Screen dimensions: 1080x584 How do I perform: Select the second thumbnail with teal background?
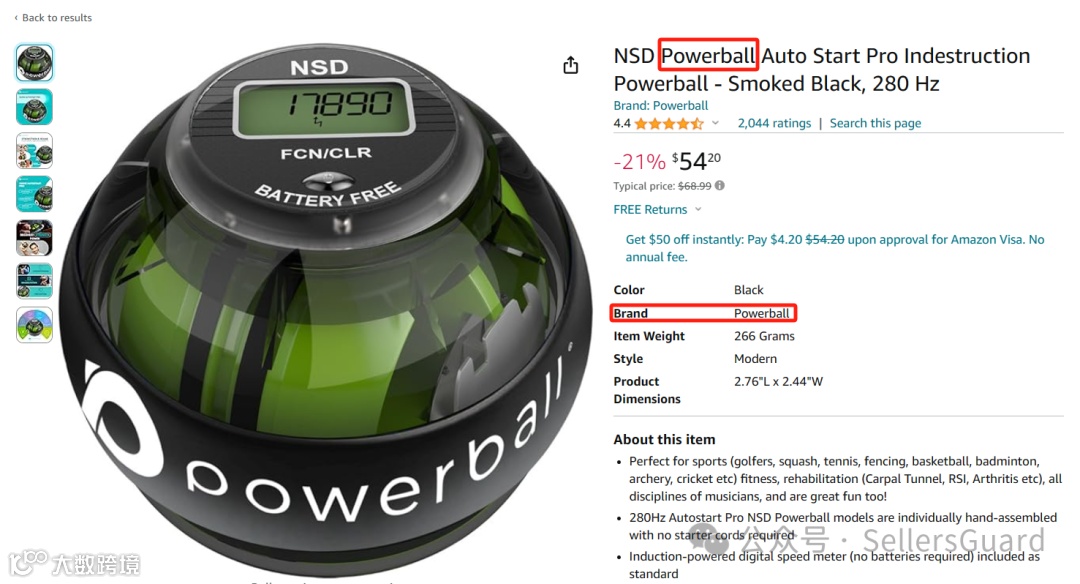34,107
